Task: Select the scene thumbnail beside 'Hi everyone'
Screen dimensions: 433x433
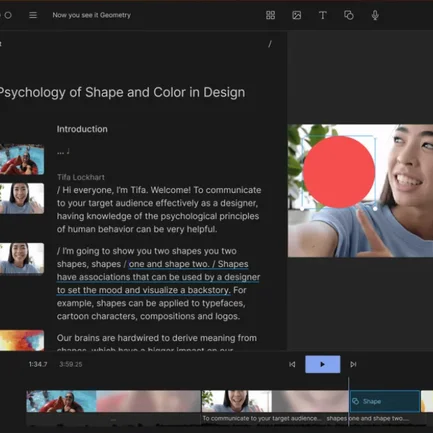Action: (x=22, y=198)
